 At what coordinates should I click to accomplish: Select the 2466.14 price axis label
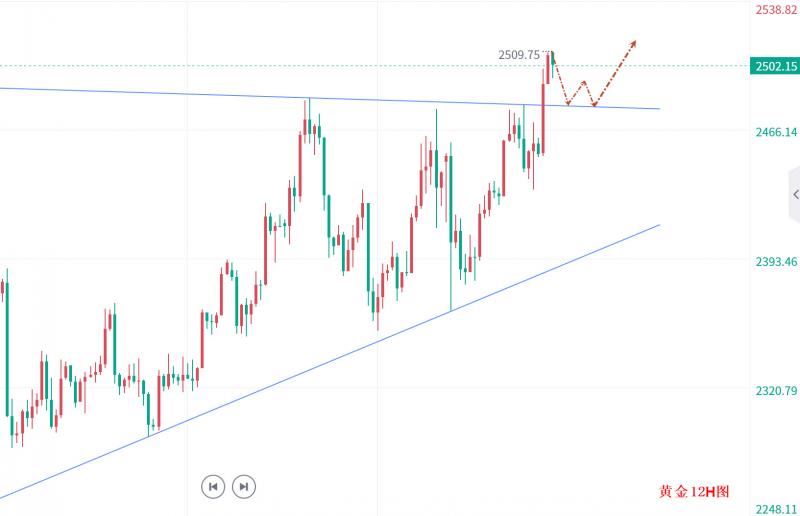click(775, 132)
